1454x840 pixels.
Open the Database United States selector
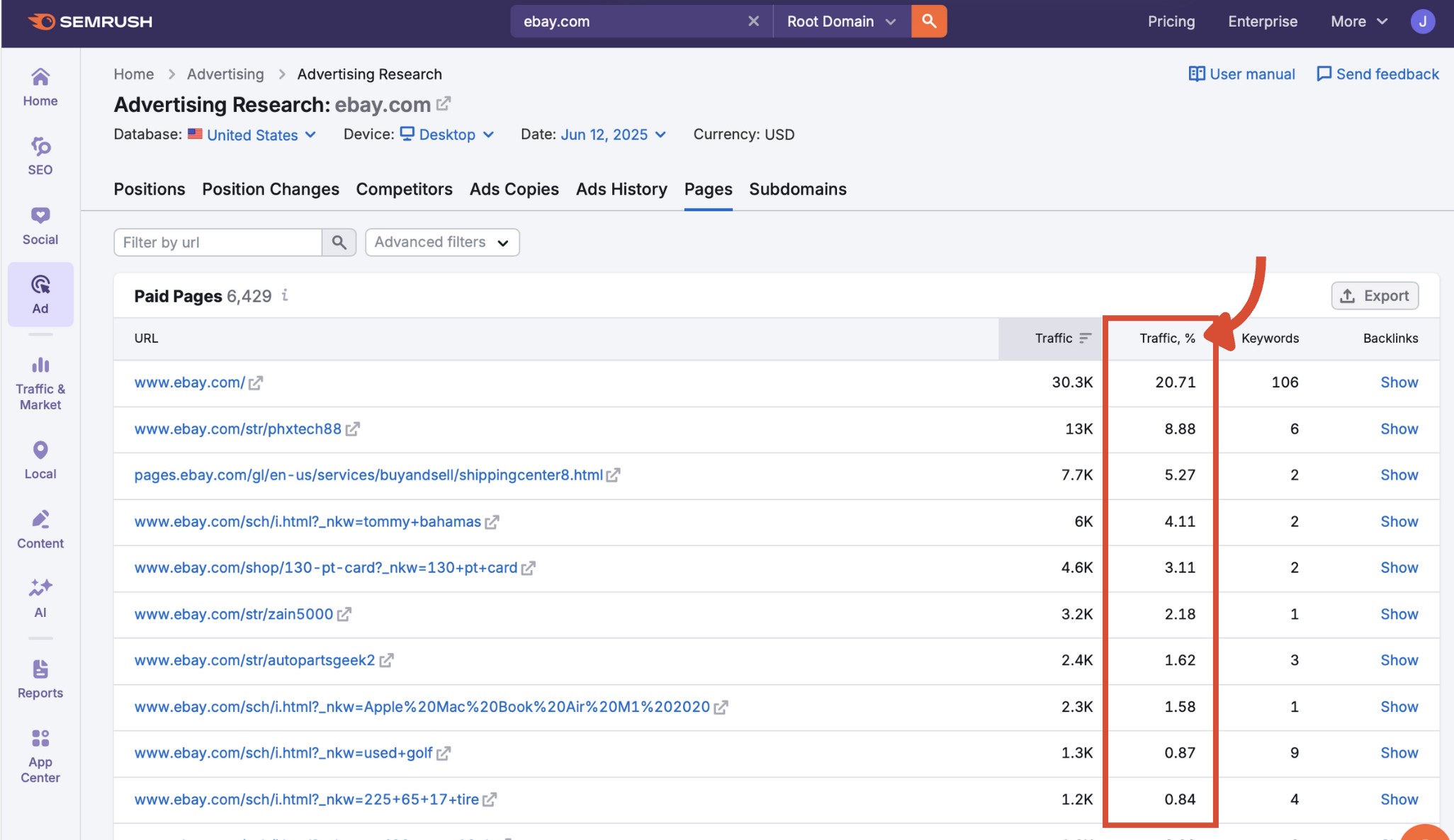pos(252,135)
